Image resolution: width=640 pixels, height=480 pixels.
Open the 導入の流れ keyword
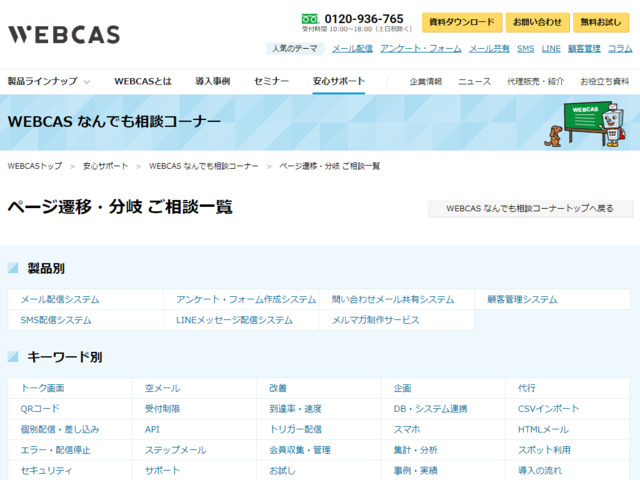coord(540,471)
